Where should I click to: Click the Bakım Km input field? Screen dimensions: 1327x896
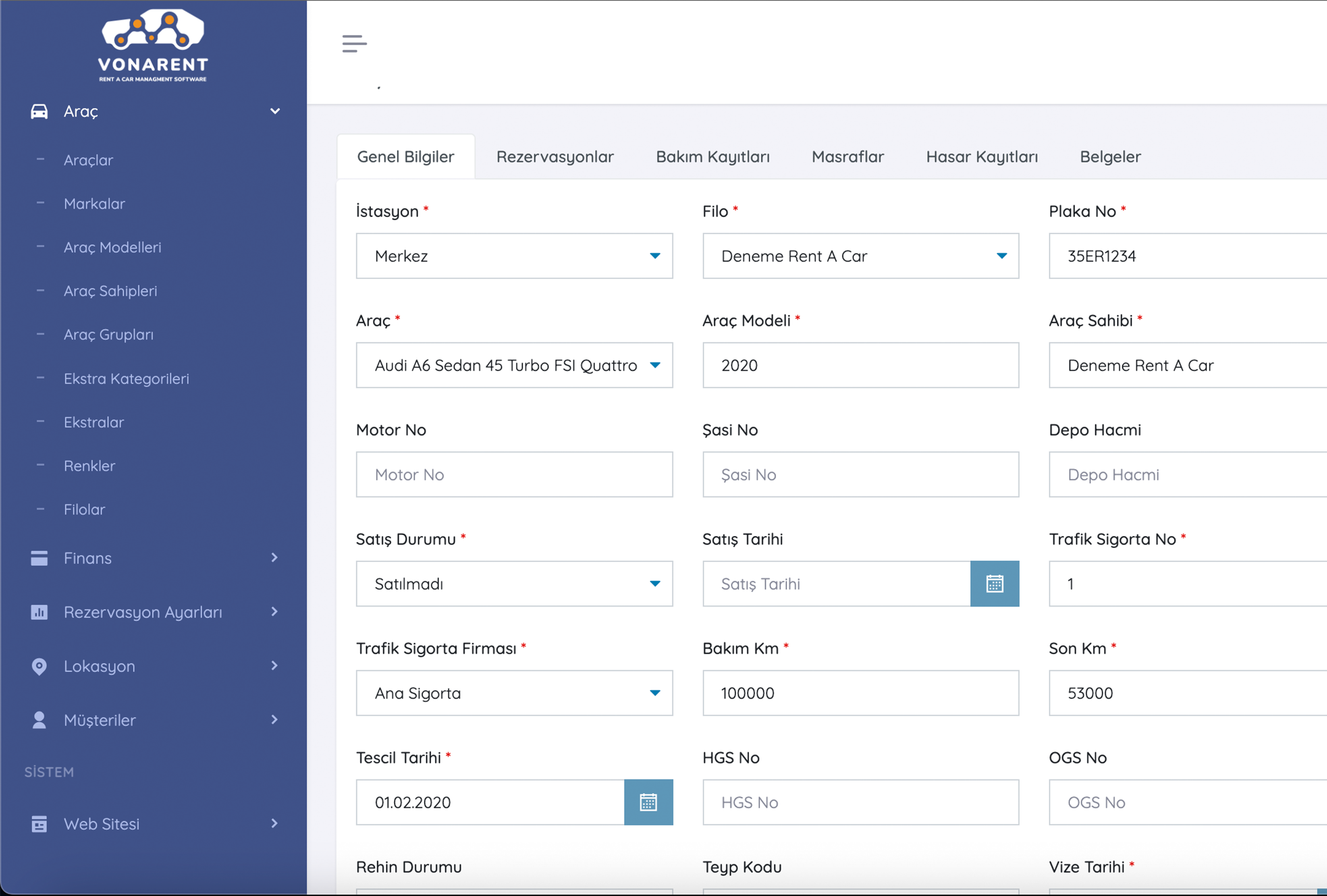(x=860, y=693)
